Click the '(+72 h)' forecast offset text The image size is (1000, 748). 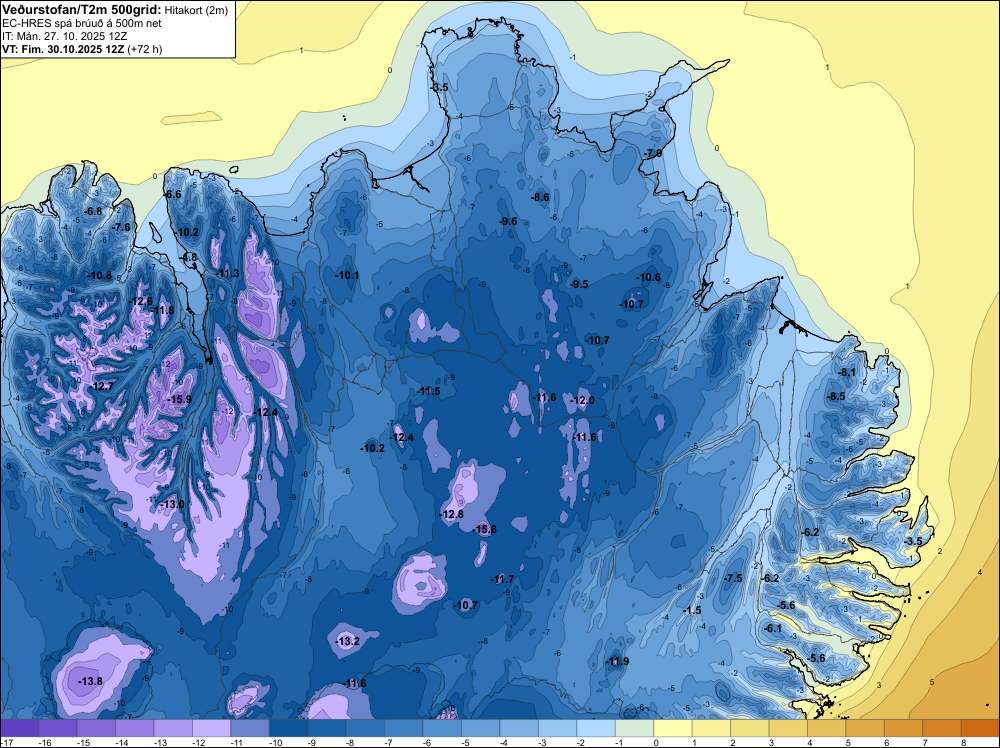[x=145, y=49]
